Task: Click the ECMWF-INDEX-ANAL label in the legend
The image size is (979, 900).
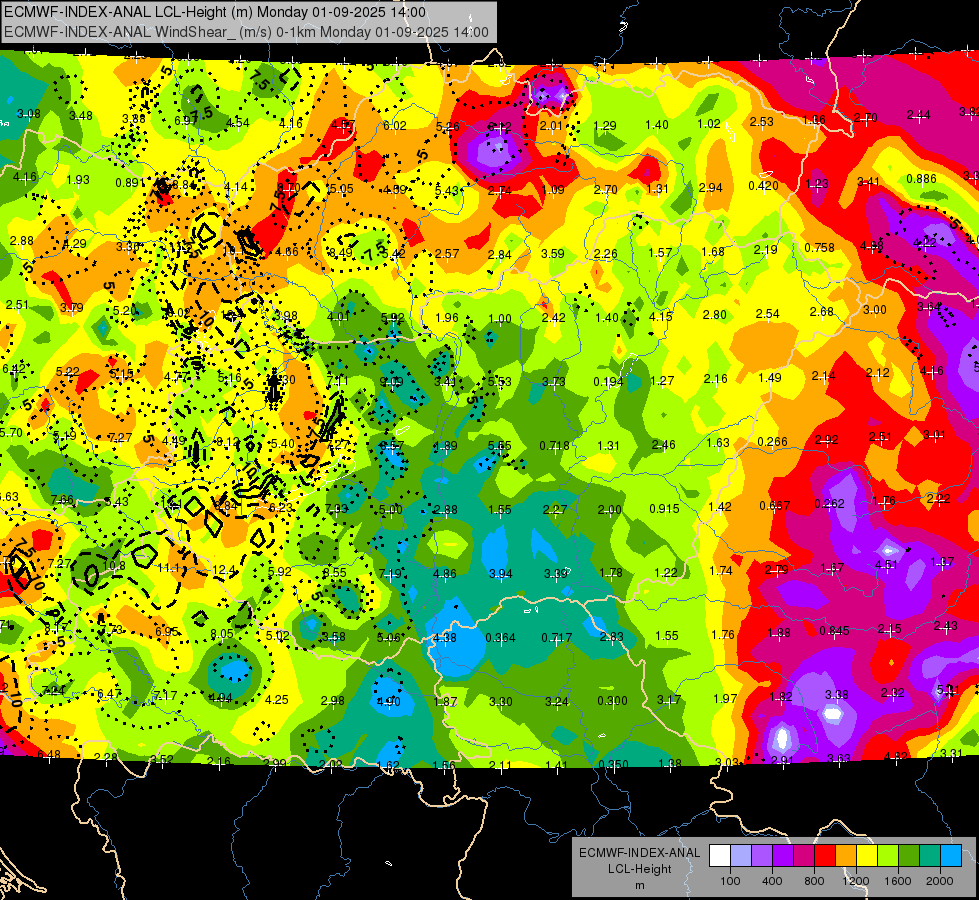Action: pos(639,853)
